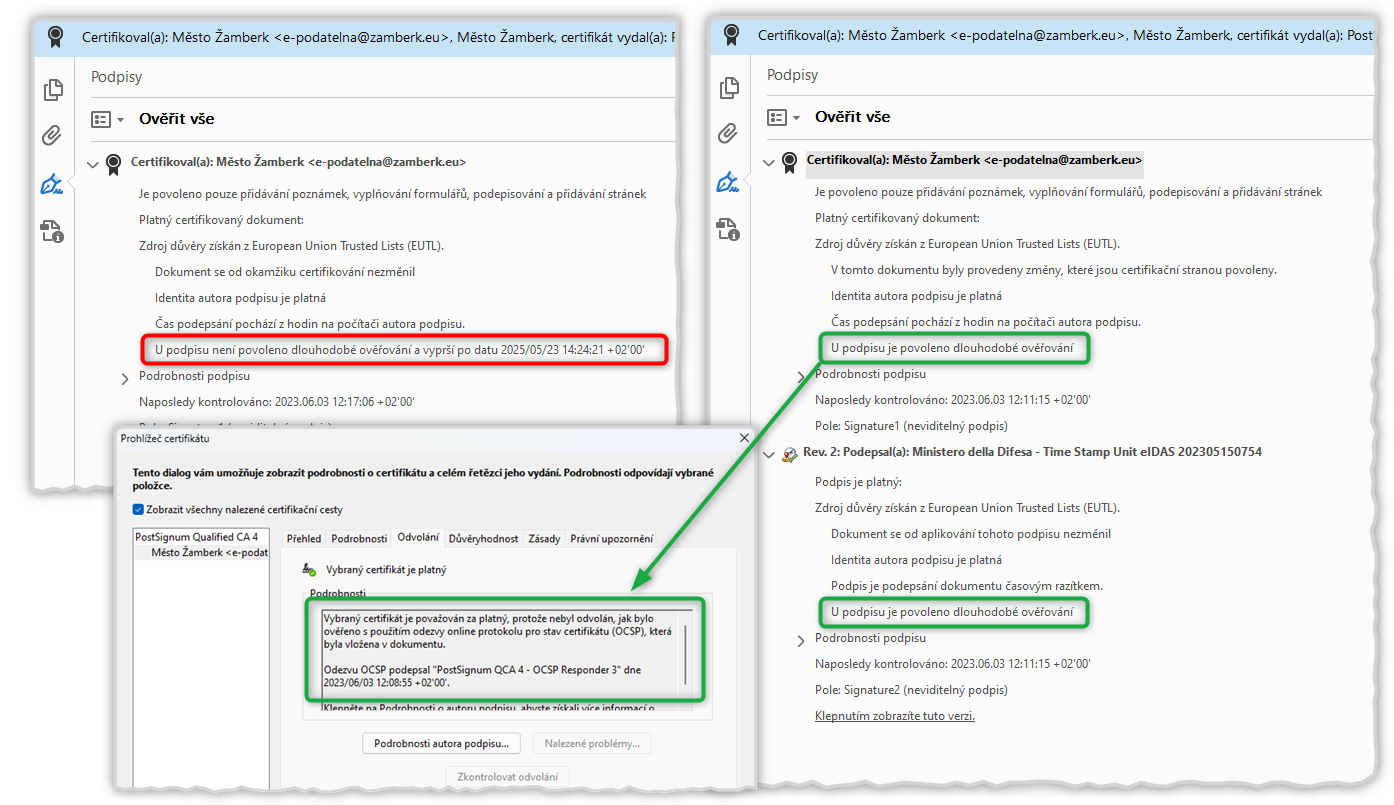Select the 'Město Žamberk' certificate in the certificate tree

click(209, 552)
